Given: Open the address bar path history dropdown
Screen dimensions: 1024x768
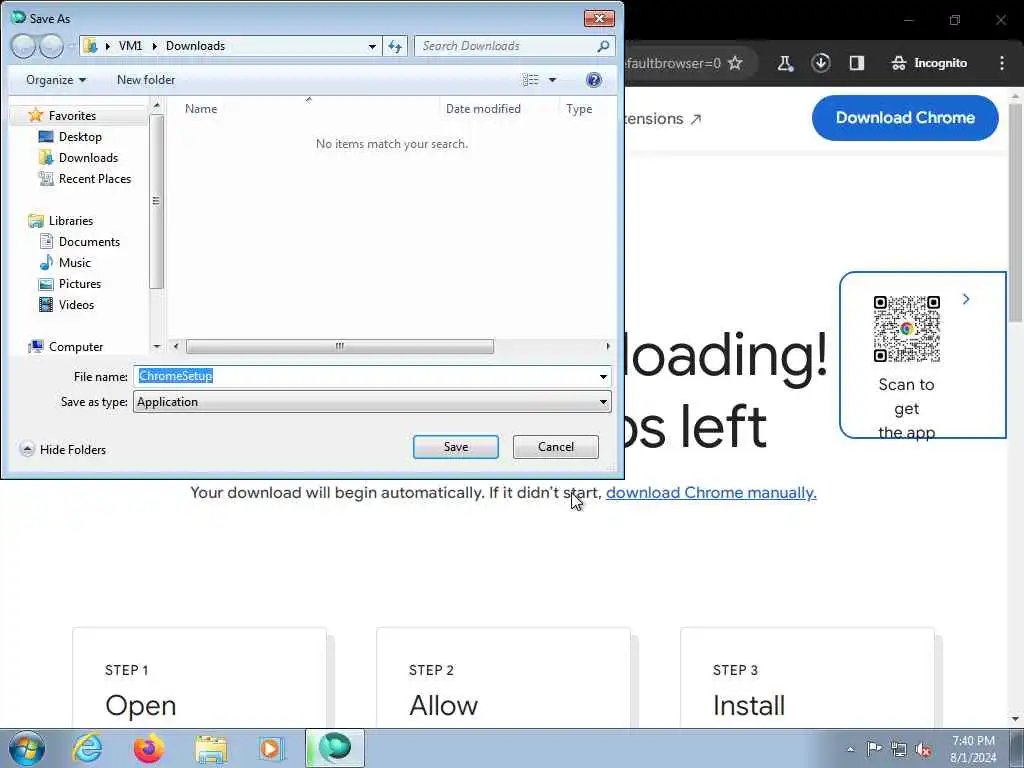Looking at the screenshot, I should point(372,46).
